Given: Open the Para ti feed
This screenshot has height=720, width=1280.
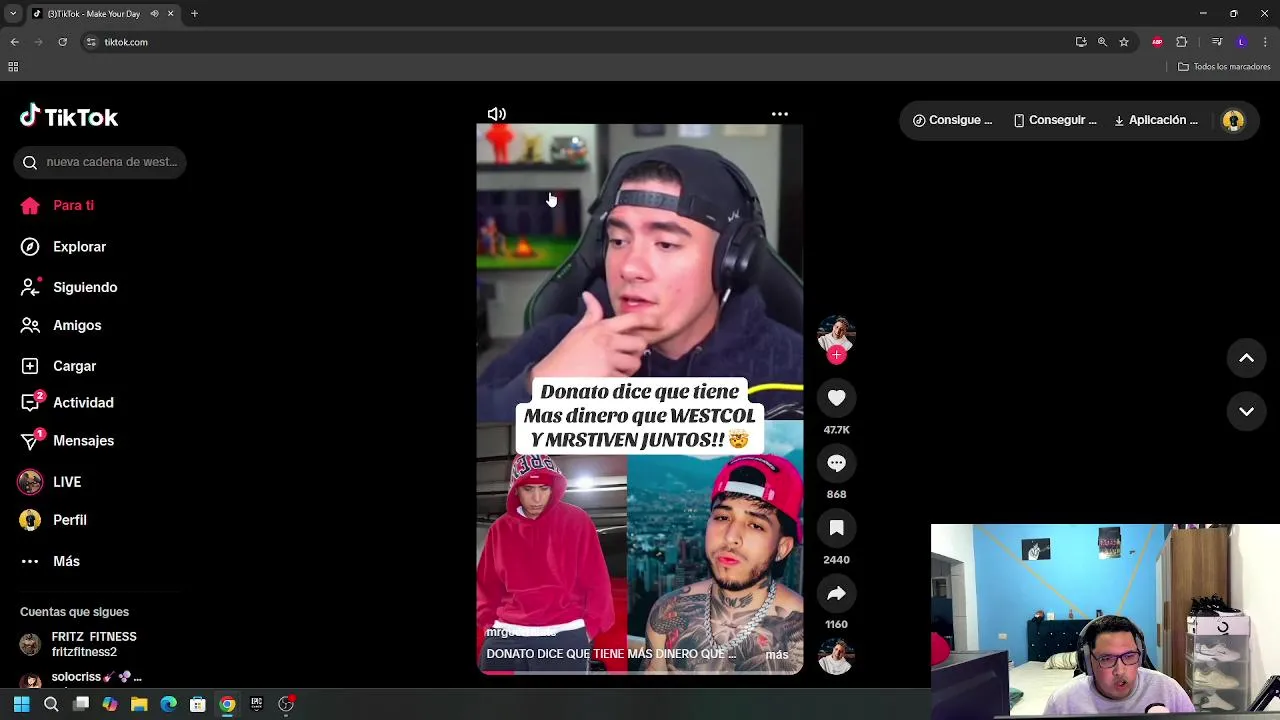Looking at the screenshot, I should (x=58, y=205).
